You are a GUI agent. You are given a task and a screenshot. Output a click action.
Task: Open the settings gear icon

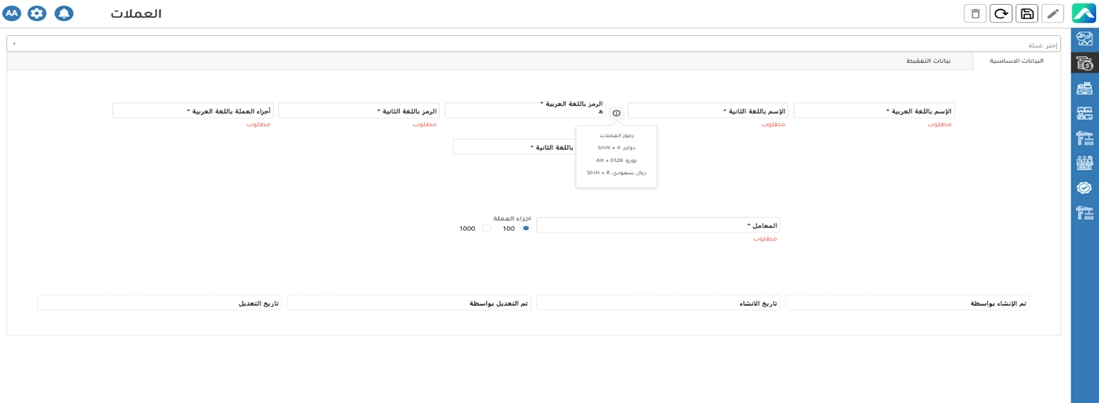point(37,14)
